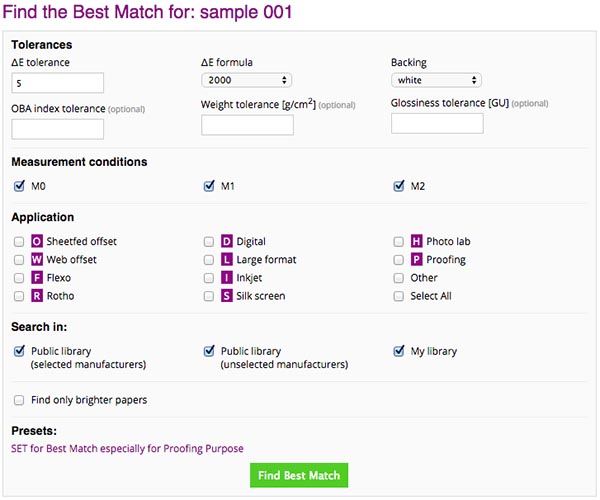Tick the Select All application checkbox
Viewport: 600px width, 500px height.
[x=398, y=296]
